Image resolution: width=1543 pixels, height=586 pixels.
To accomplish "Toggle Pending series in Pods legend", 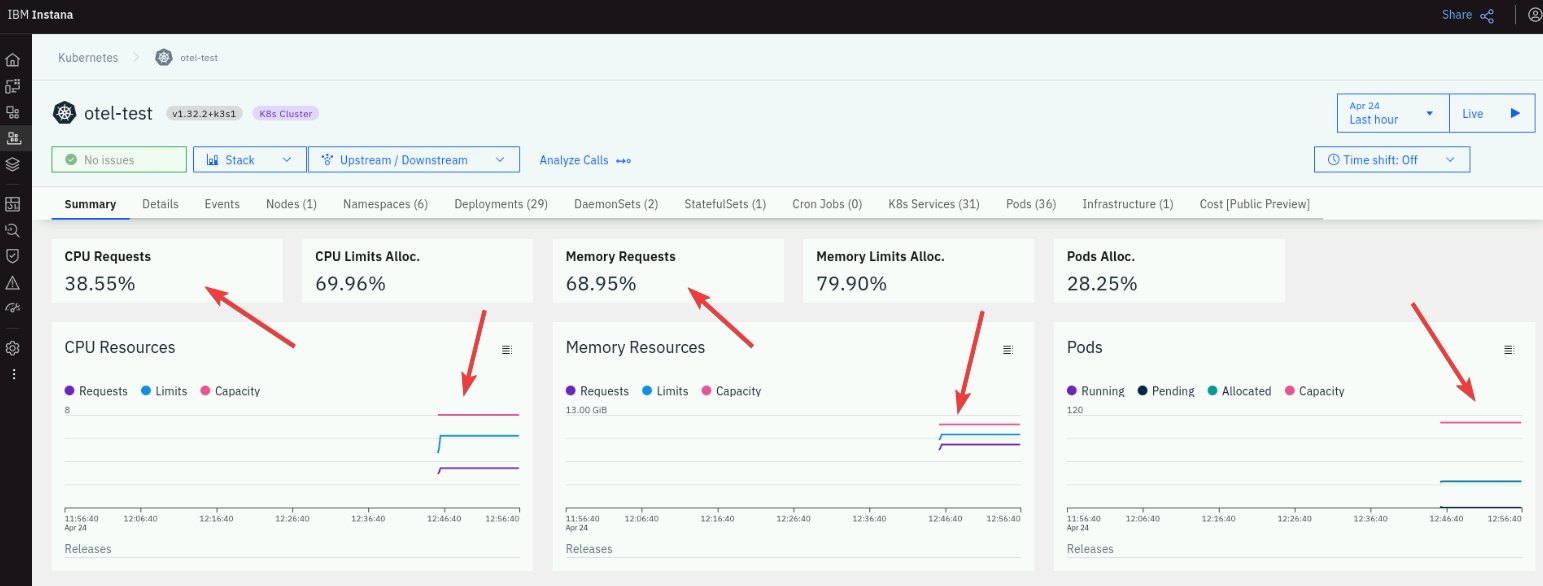I will click(1166, 391).
